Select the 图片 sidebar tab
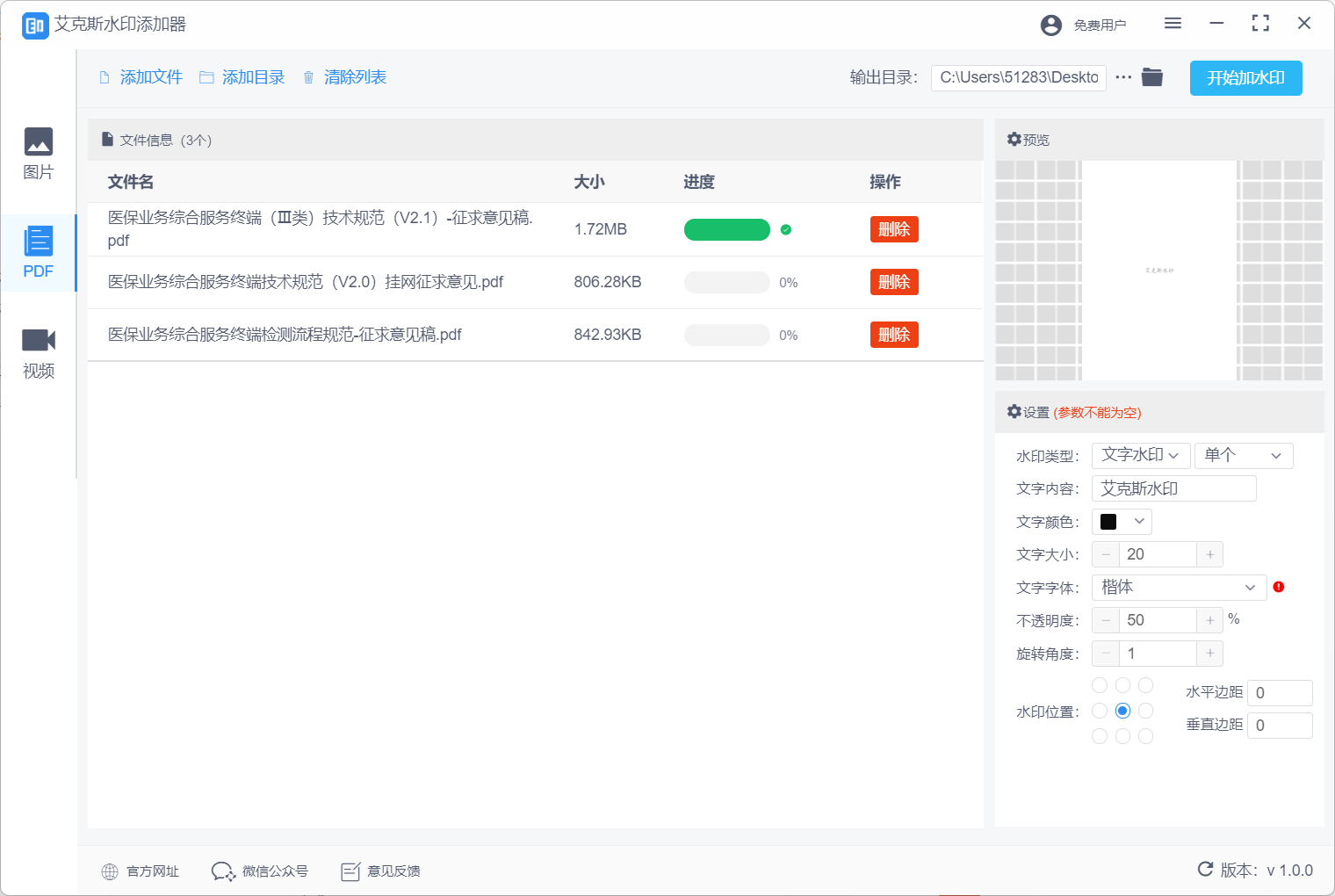Screen dimensions: 1335x896 pyautogui.click(x=39, y=154)
